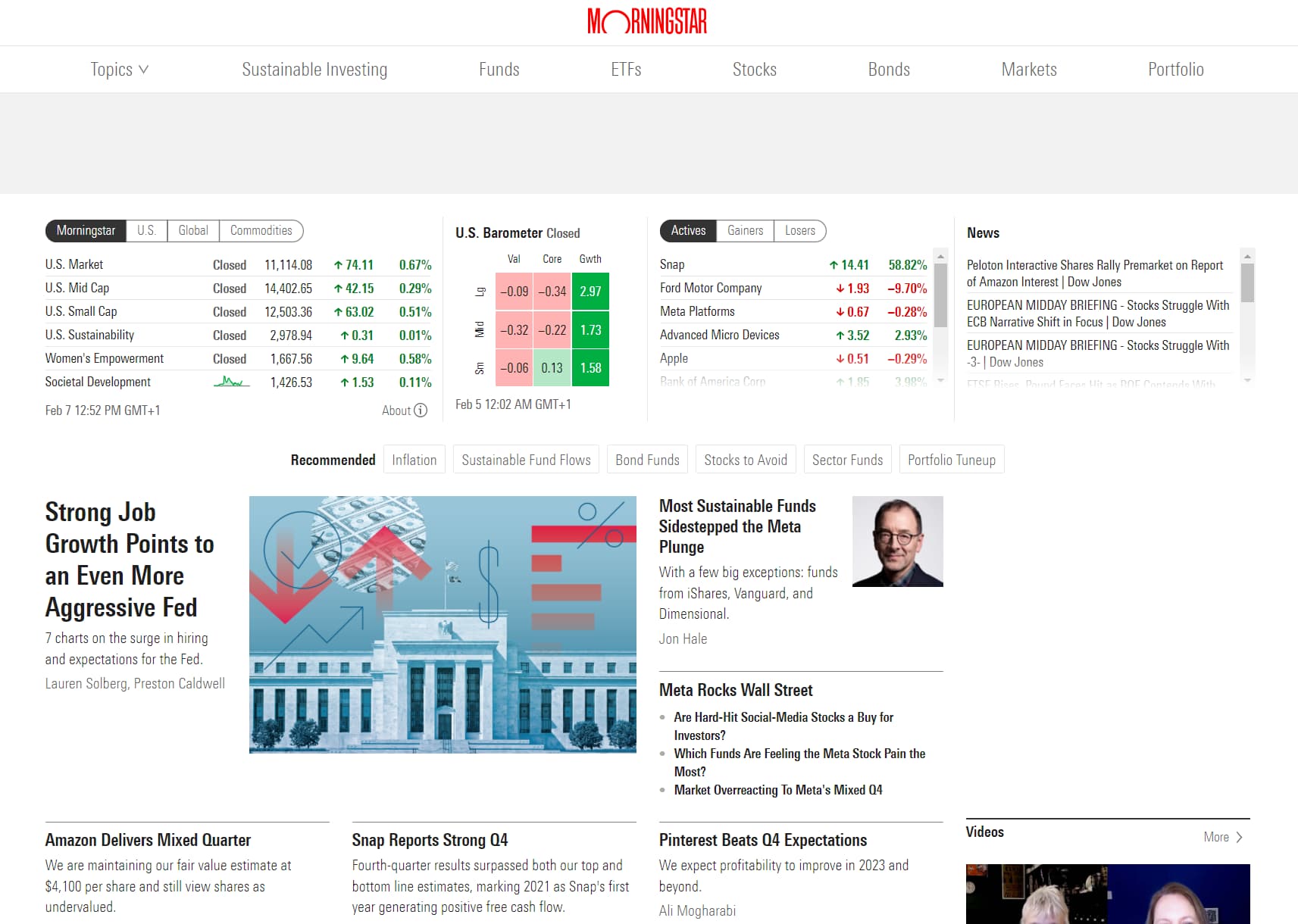Open Market Overreacting To Meta's Mixed Q4
This screenshot has width=1298, height=924.
coord(778,790)
